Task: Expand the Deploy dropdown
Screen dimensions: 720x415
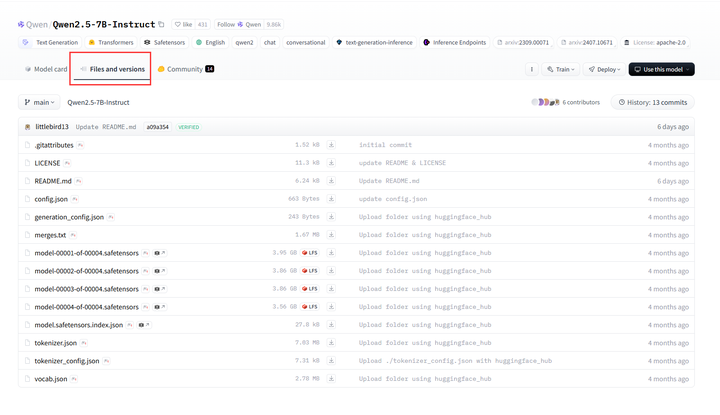Action: coord(604,69)
